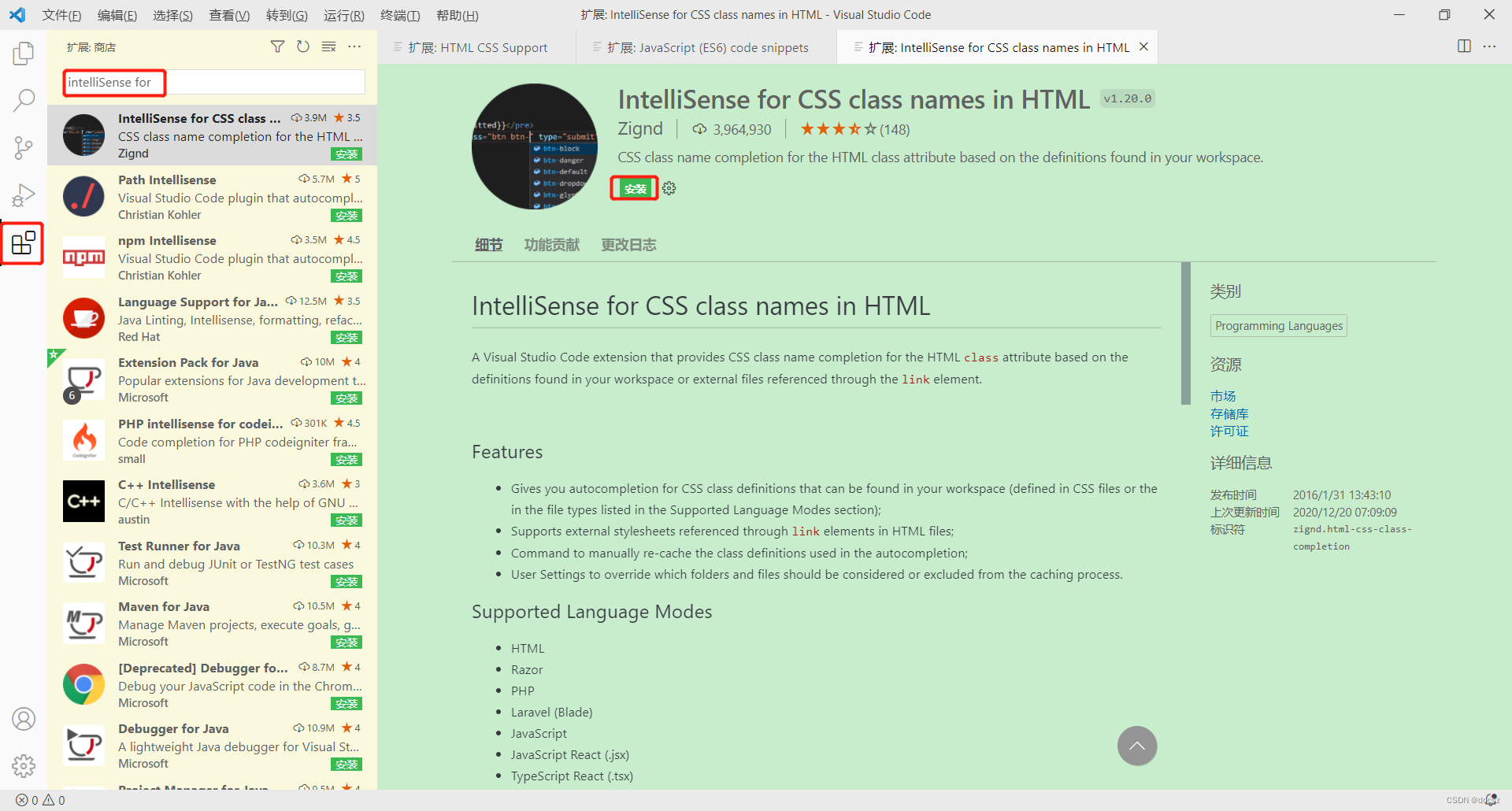This screenshot has height=811, width=1512.
Task: Click the star rating (148) reviews
Action: coord(854,129)
